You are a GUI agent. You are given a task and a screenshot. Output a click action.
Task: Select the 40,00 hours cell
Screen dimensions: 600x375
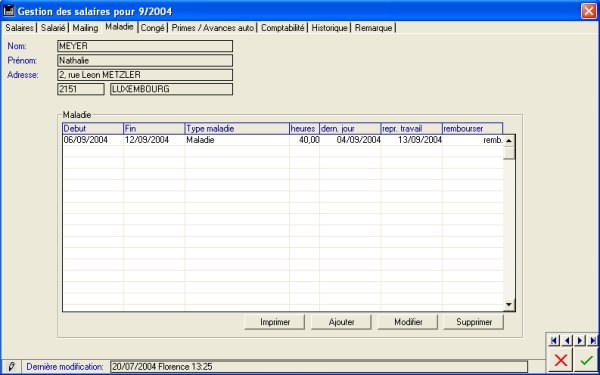pos(305,140)
